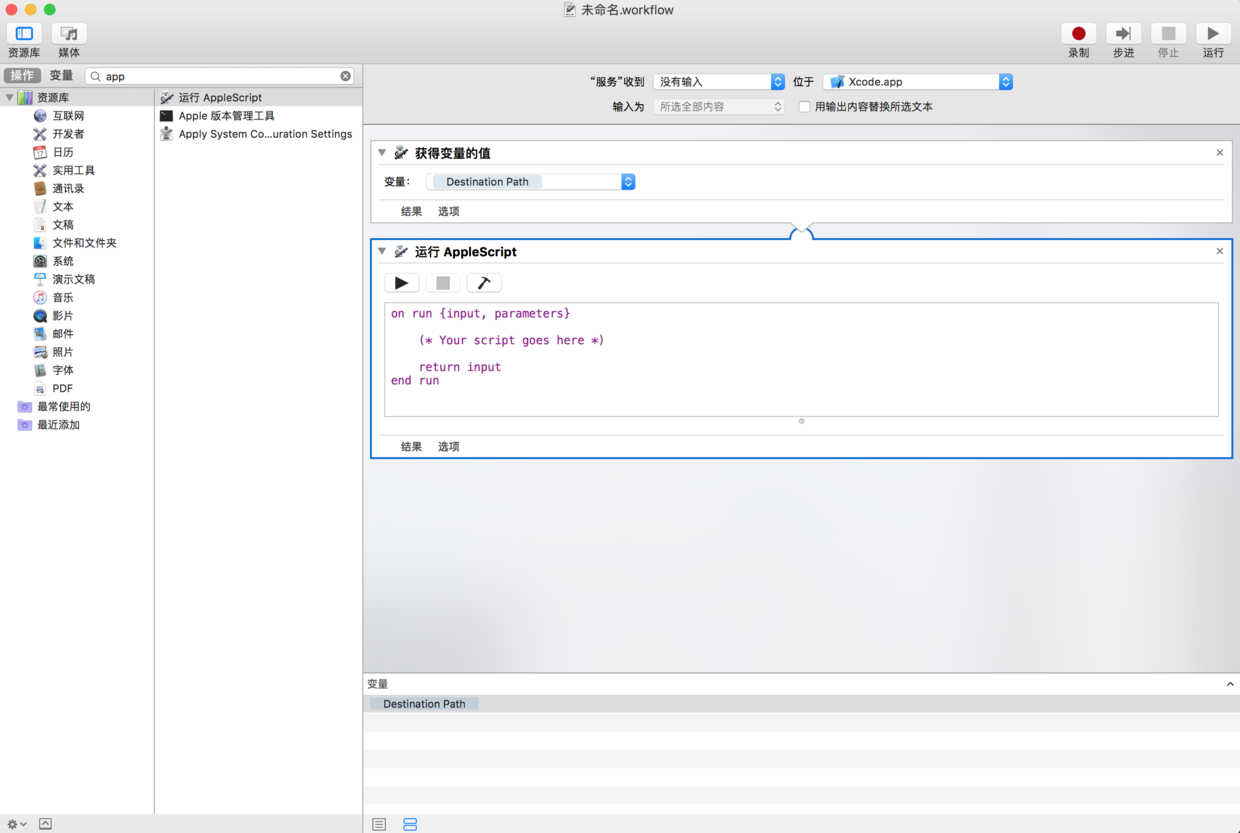1240x833 pixels.
Task: Switch to the 操作 tab
Action: click(x=22, y=76)
